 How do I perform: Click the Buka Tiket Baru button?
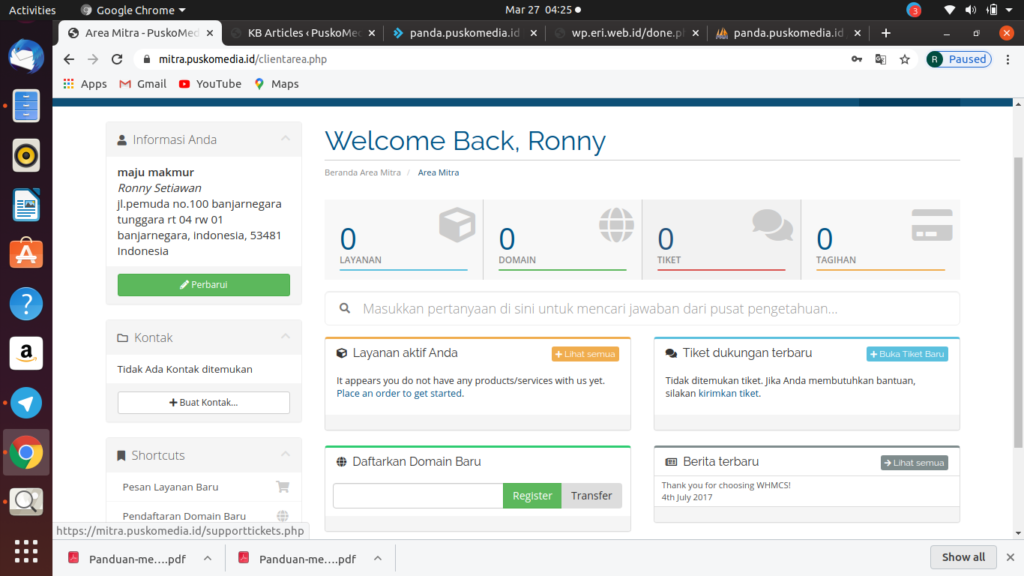907,354
